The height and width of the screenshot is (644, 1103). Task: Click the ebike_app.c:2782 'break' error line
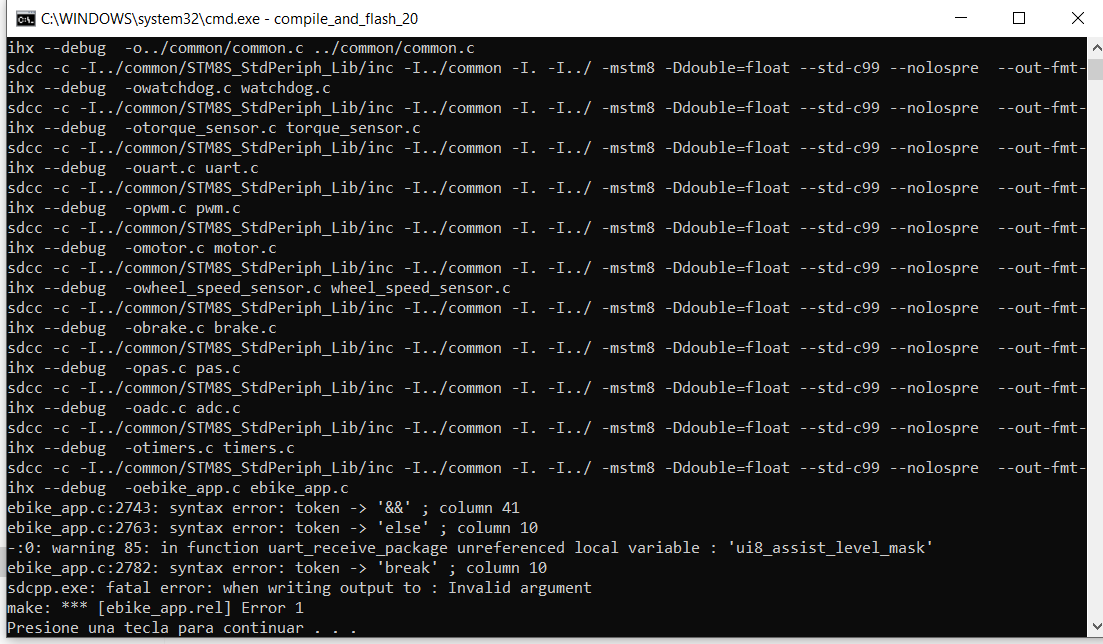276,568
